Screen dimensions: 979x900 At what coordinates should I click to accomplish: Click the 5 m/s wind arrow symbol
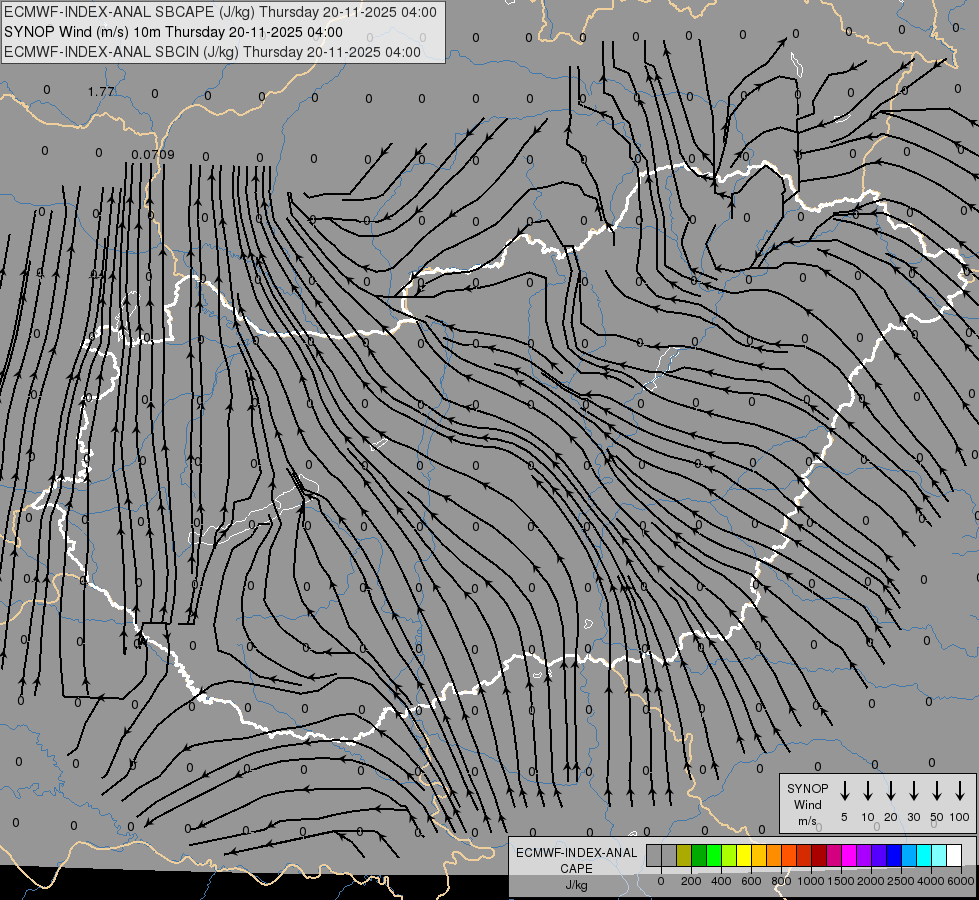click(x=844, y=791)
